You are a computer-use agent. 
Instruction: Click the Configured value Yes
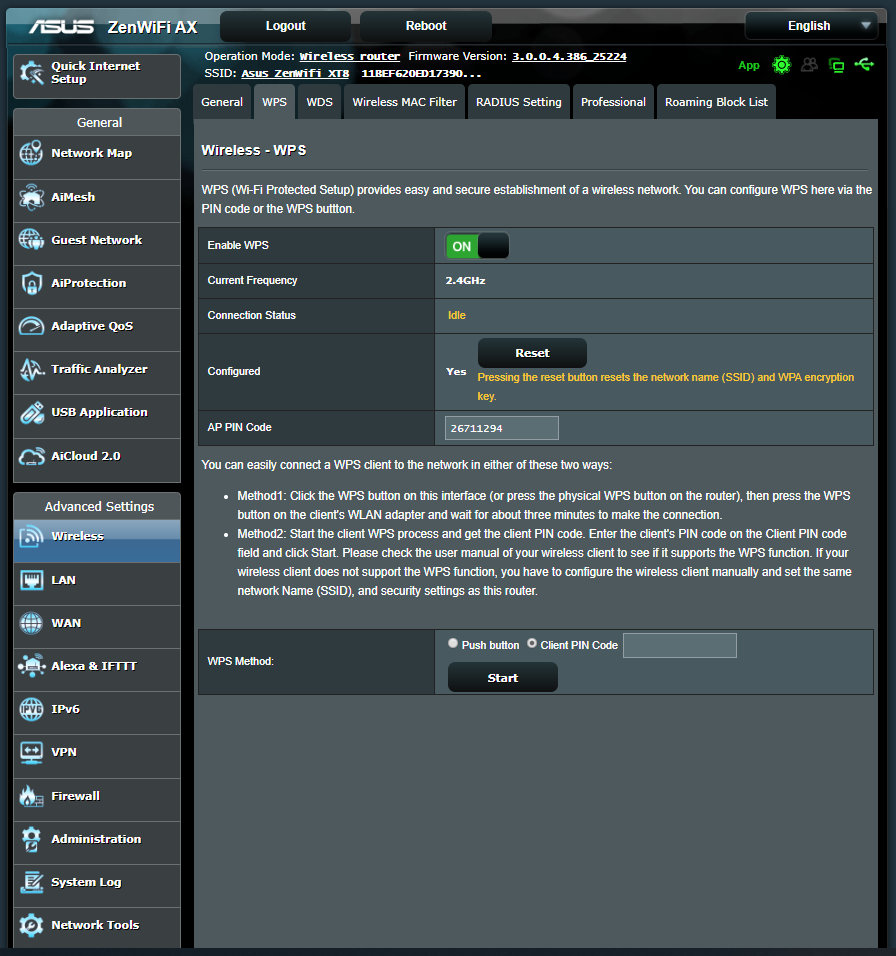tap(456, 371)
